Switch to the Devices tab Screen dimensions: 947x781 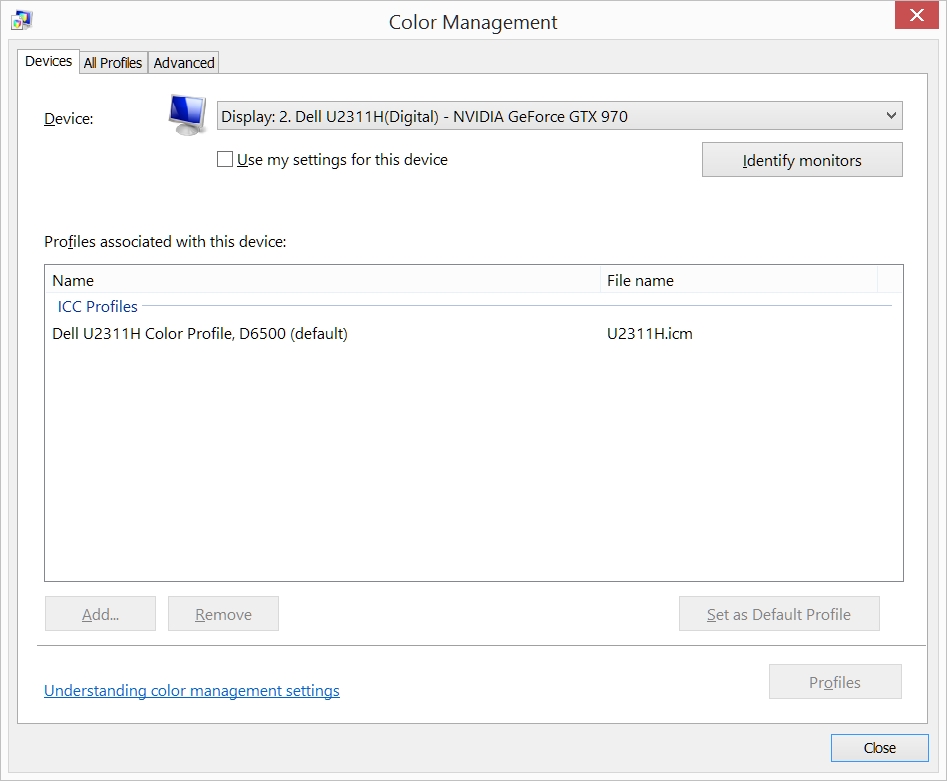[x=48, y=62]
